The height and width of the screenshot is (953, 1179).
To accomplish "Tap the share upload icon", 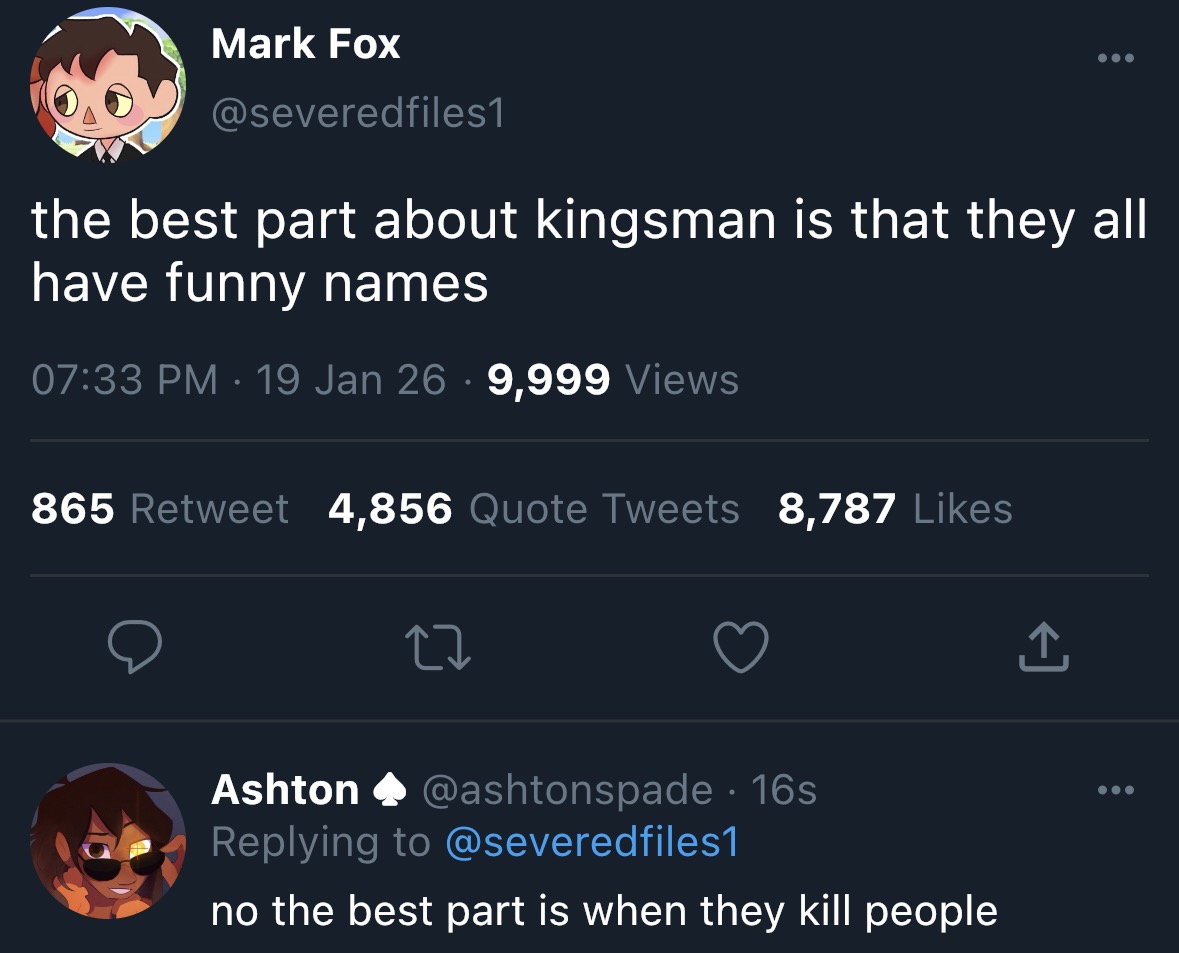I will click(x=1045, y=647).
